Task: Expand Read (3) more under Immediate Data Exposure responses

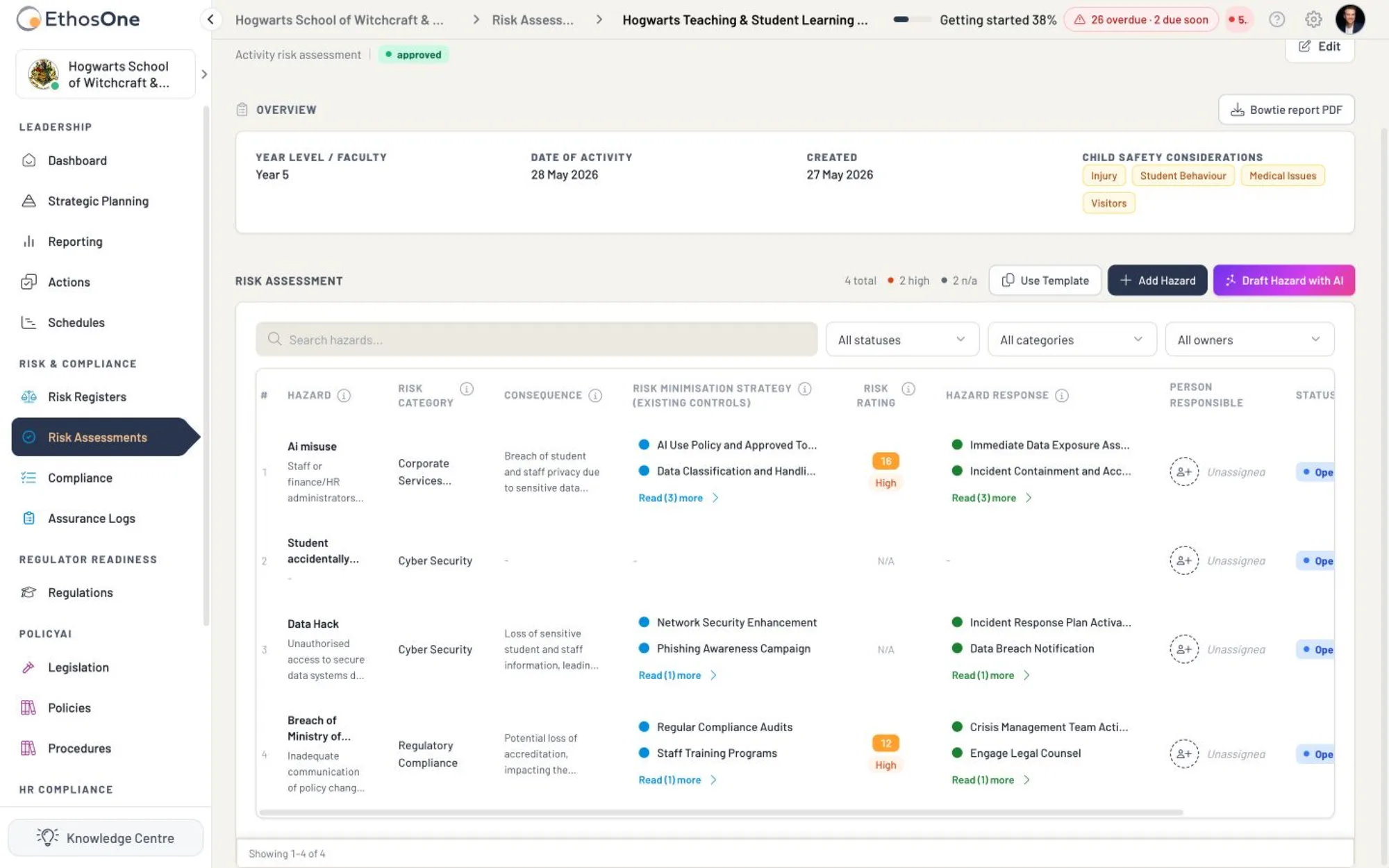Action: click(992, 498)
